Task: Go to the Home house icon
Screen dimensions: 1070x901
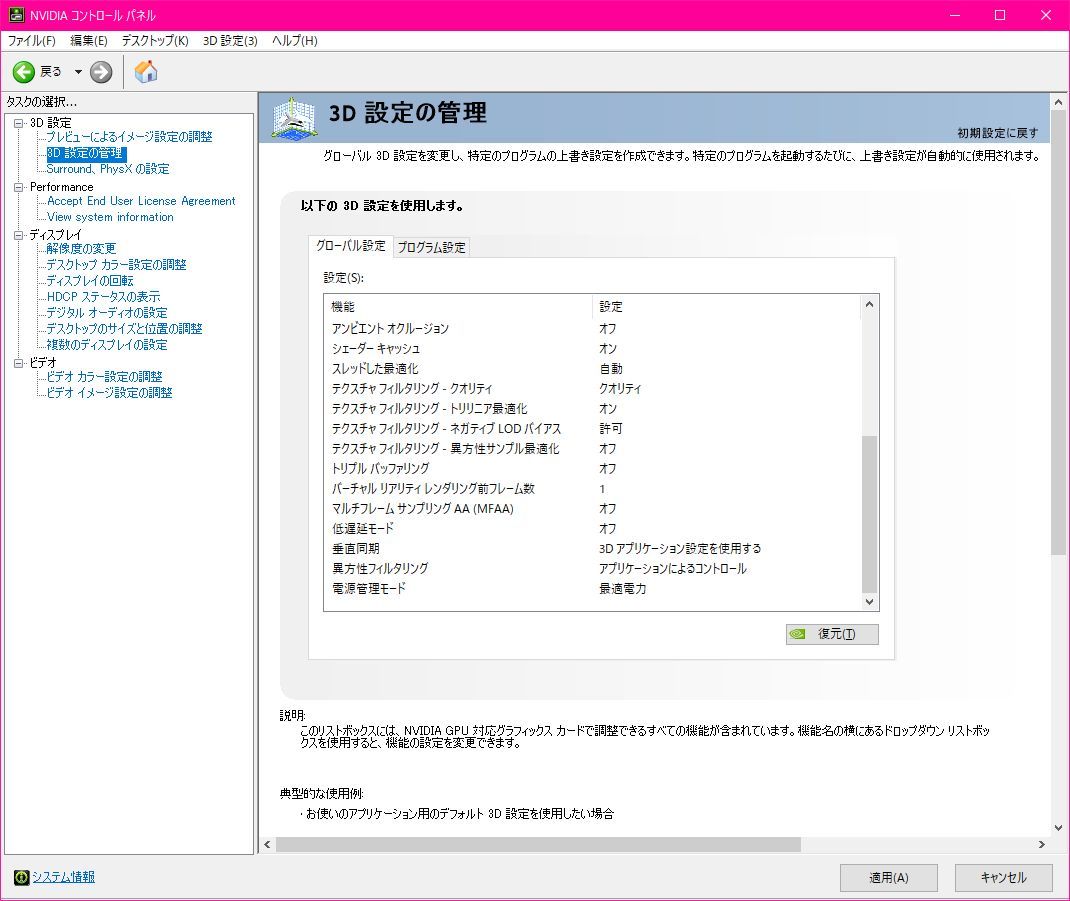Action: (x=145, y=72)
